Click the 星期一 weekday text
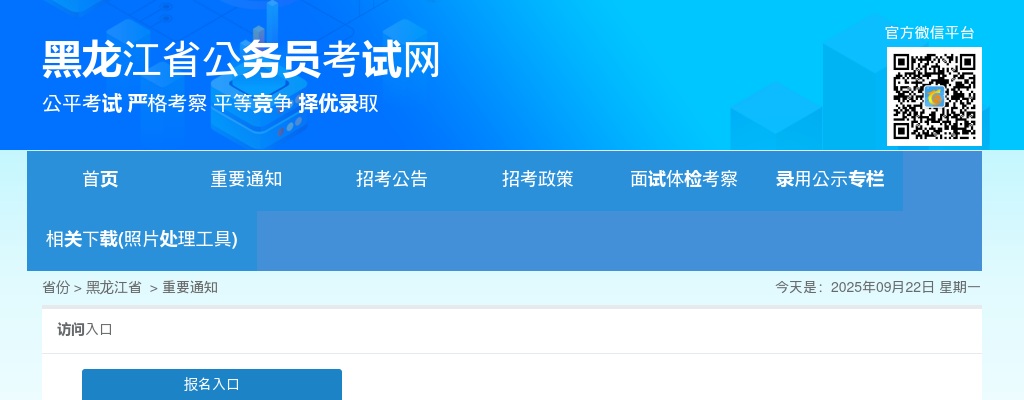The height and width of the screenshot is (400, 1024). 960,288
